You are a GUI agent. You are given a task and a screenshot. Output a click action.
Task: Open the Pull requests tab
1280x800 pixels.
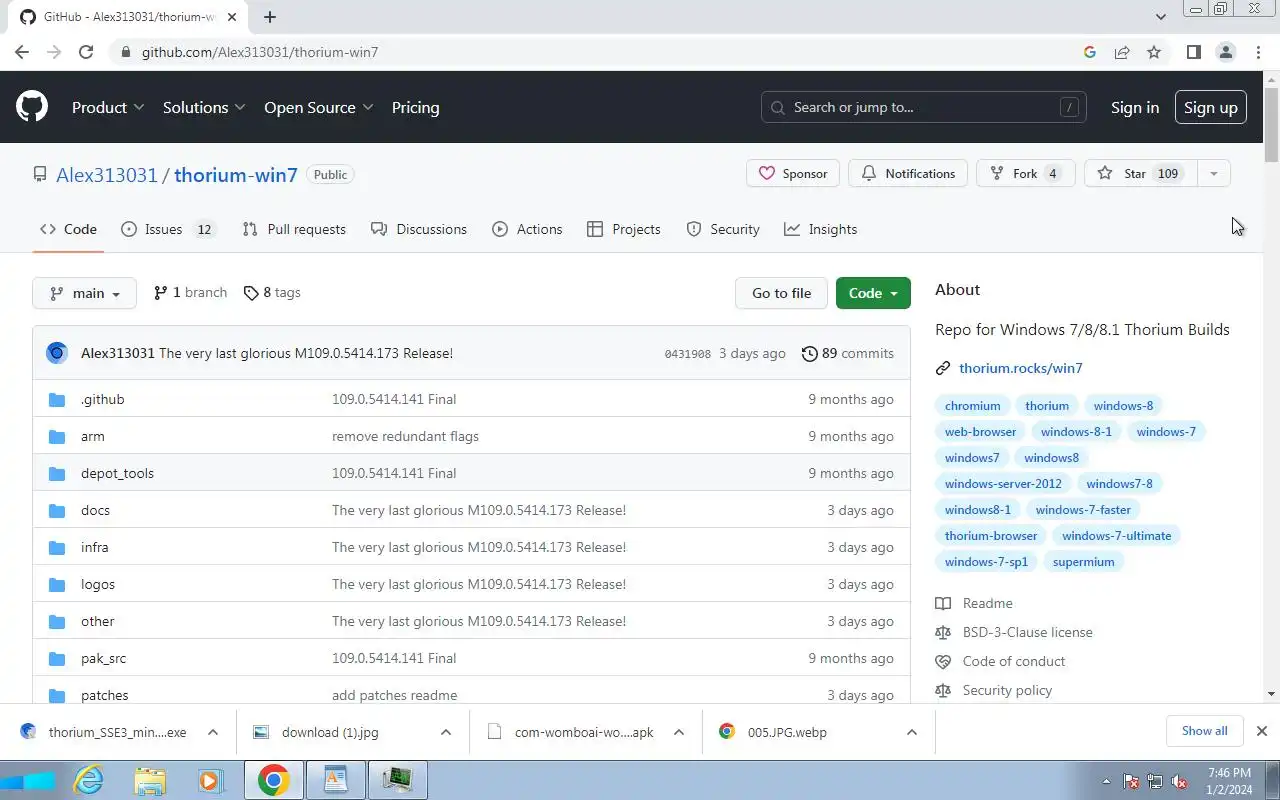[x=294, y=229]
